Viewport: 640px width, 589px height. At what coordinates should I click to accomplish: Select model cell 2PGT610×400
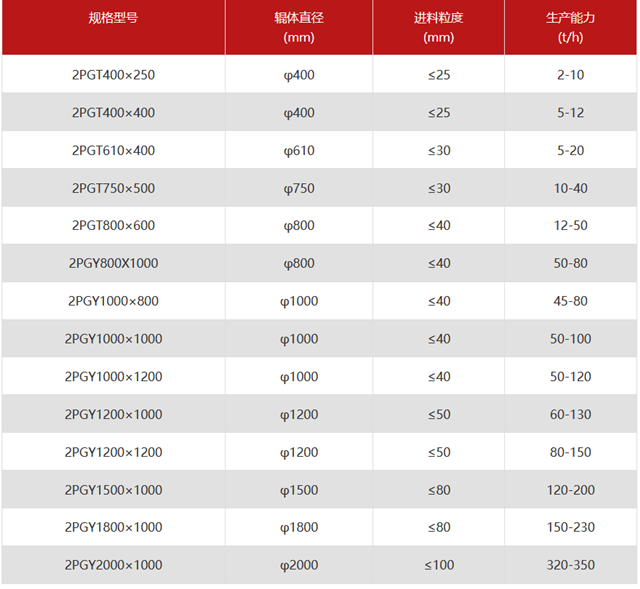pyautogui.click(x=113, y=151)
